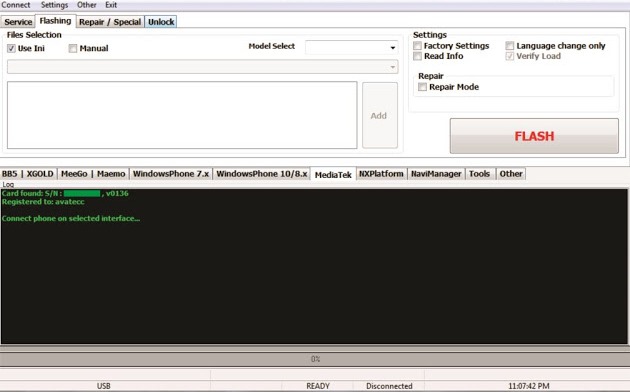Toggle the Use Ini checkbox
This screenshot has height=392, width=630.
click(11, 49)
